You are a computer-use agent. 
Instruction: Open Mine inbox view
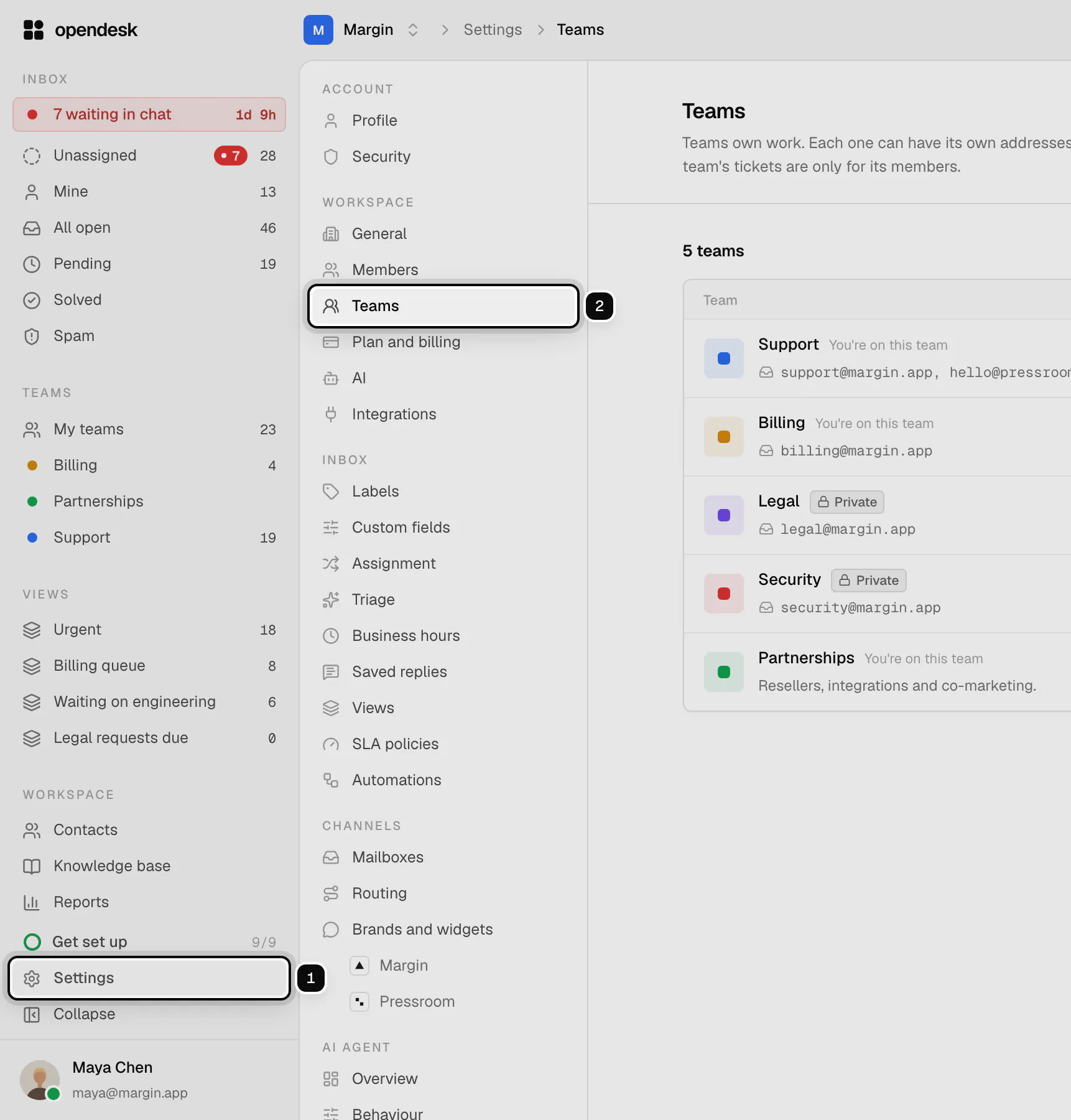(x=149, y=192)
